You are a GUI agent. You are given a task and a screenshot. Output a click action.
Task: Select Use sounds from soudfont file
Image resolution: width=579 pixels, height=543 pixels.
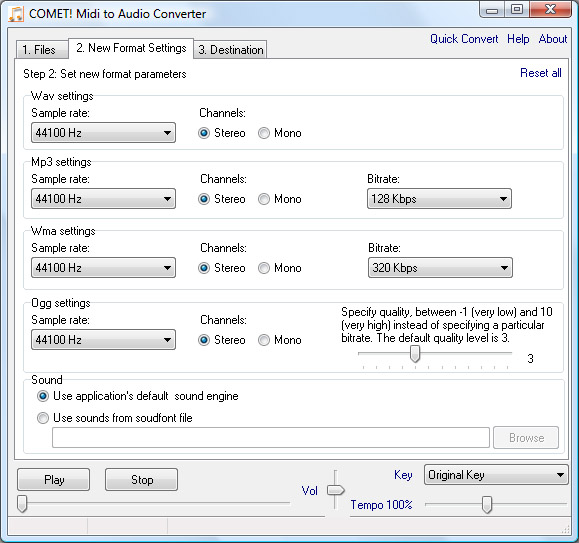115,418
